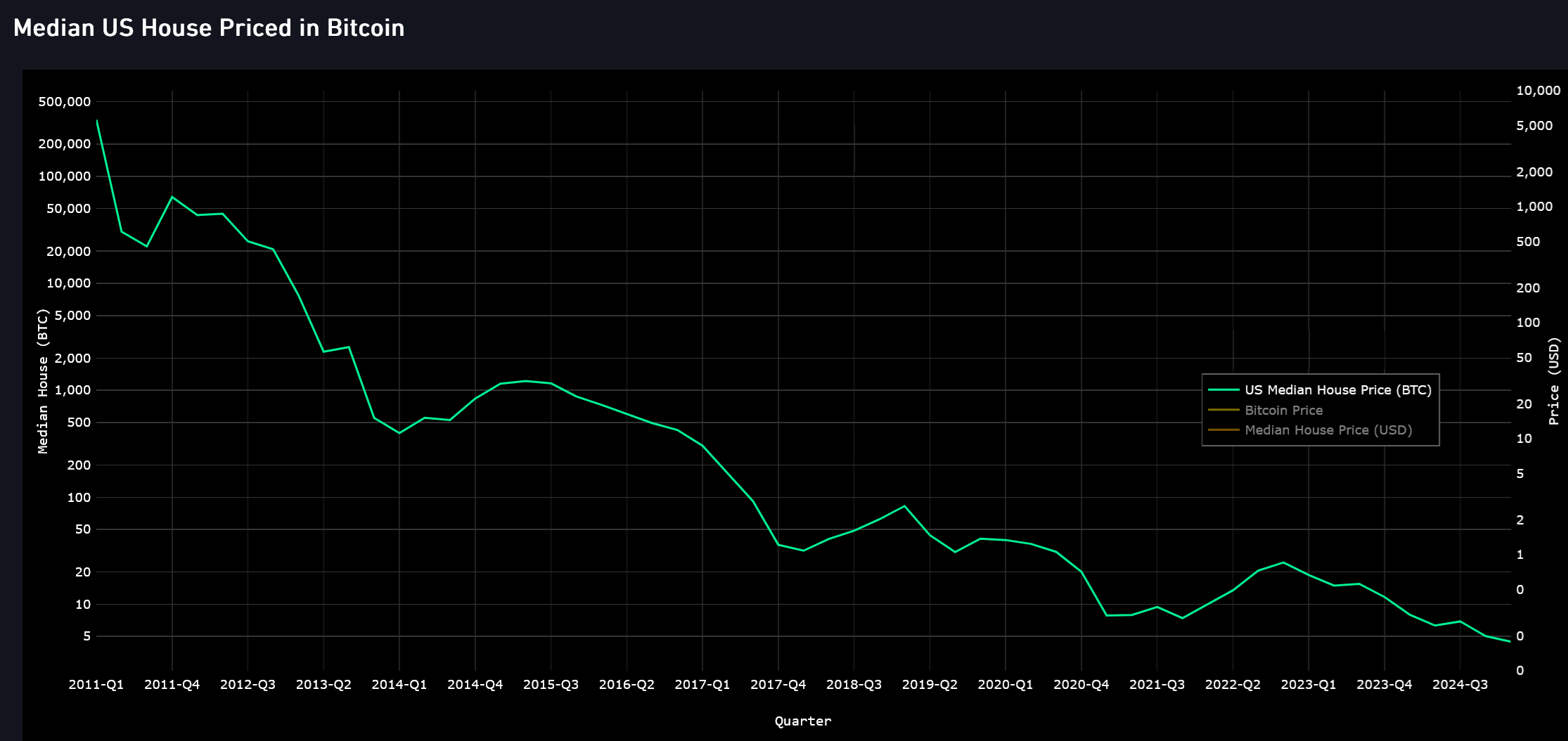Click the Median House (BTC) axis title

tap(43, 381)
